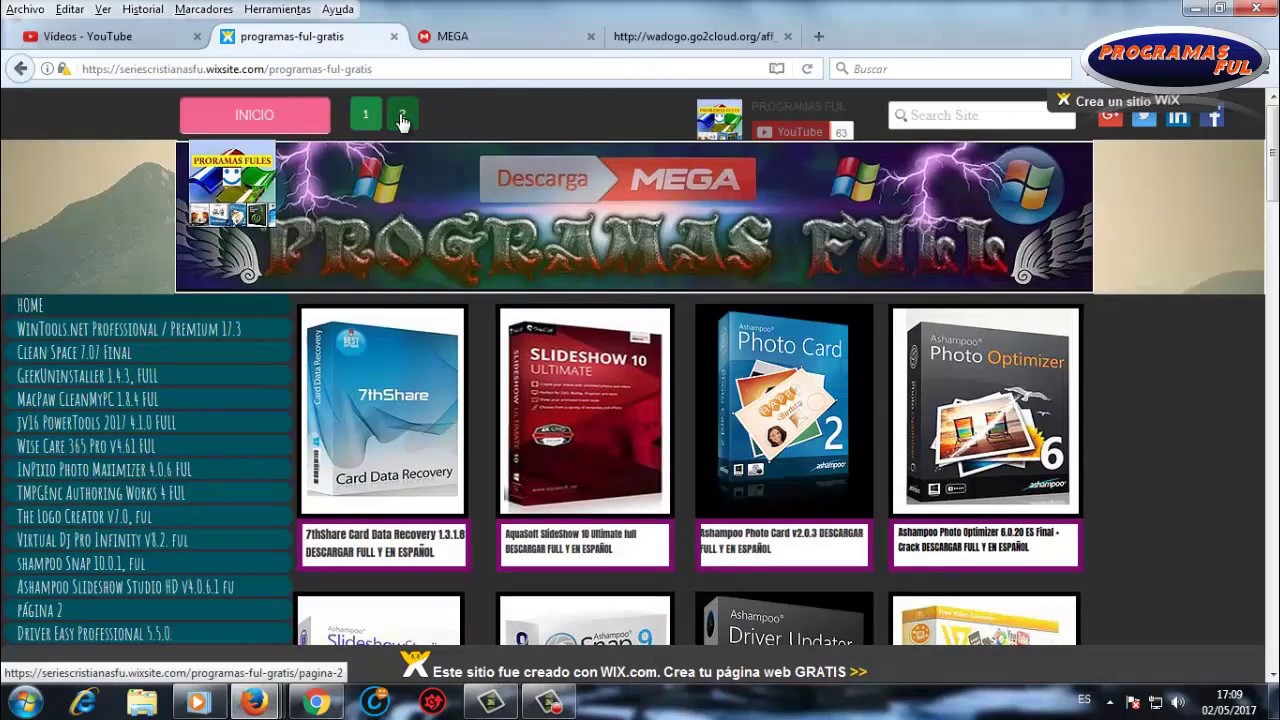This screenshot has width=1280, height=720.
Task: Open the 7thShare Card Data Recovery thumbnail
Action: click(382, 411)
